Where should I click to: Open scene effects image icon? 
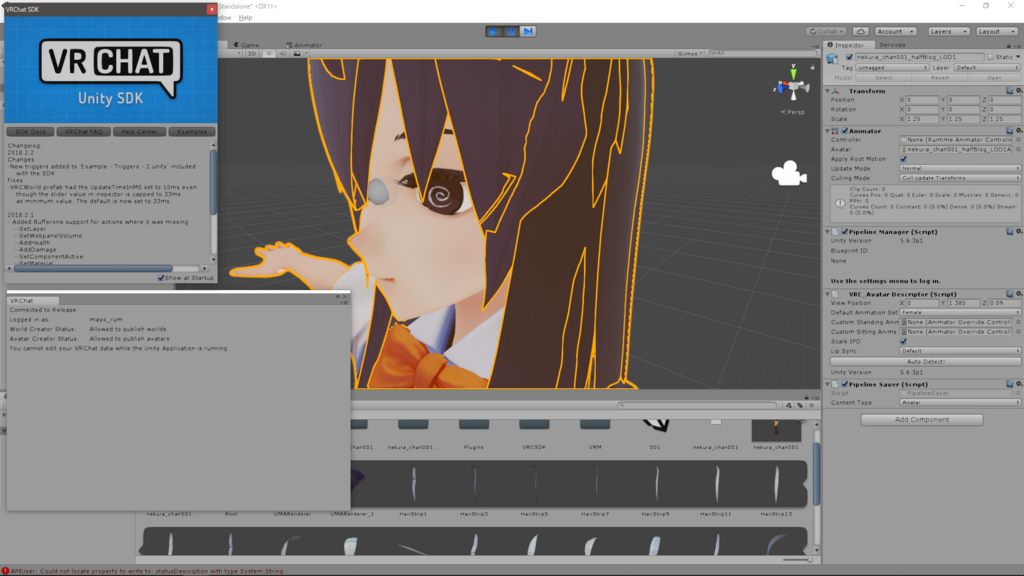tap(297, 54)
